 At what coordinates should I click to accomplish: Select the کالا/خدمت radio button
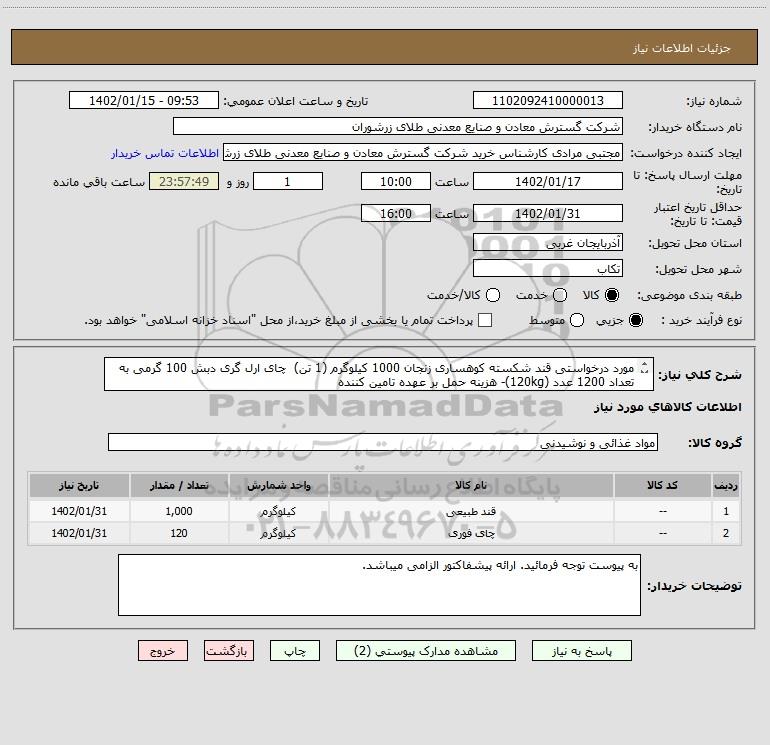(x=493, y=295)
